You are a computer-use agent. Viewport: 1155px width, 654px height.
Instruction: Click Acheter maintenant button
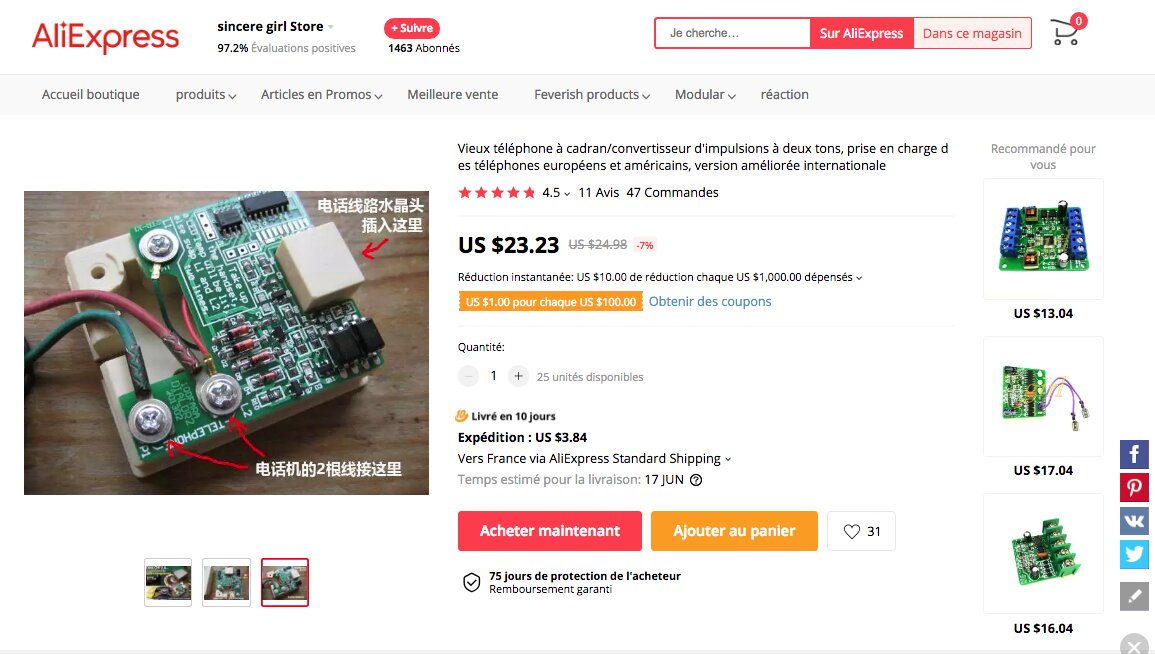point(550,531)
